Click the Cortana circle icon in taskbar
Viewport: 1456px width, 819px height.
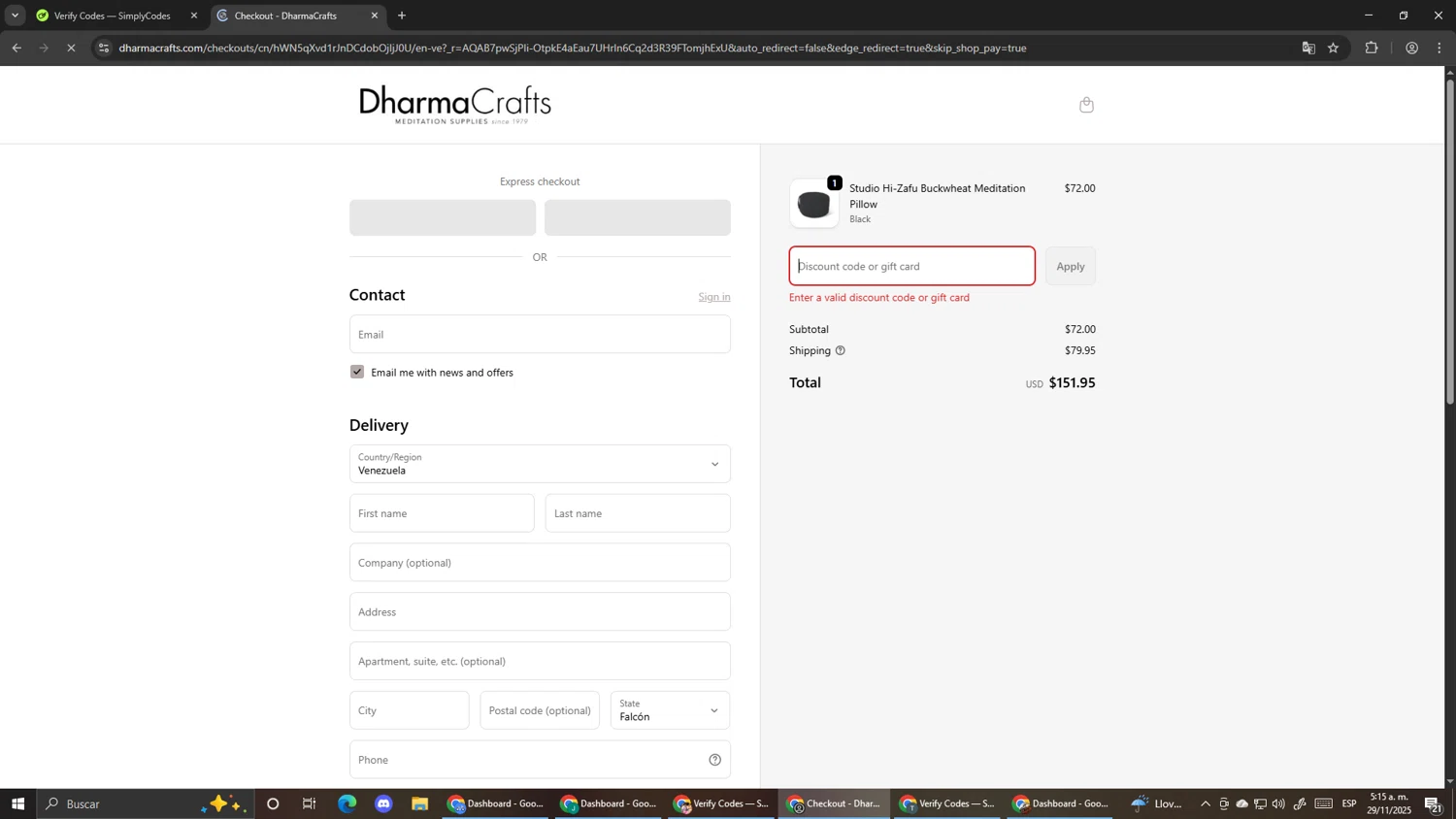[273, 803]
